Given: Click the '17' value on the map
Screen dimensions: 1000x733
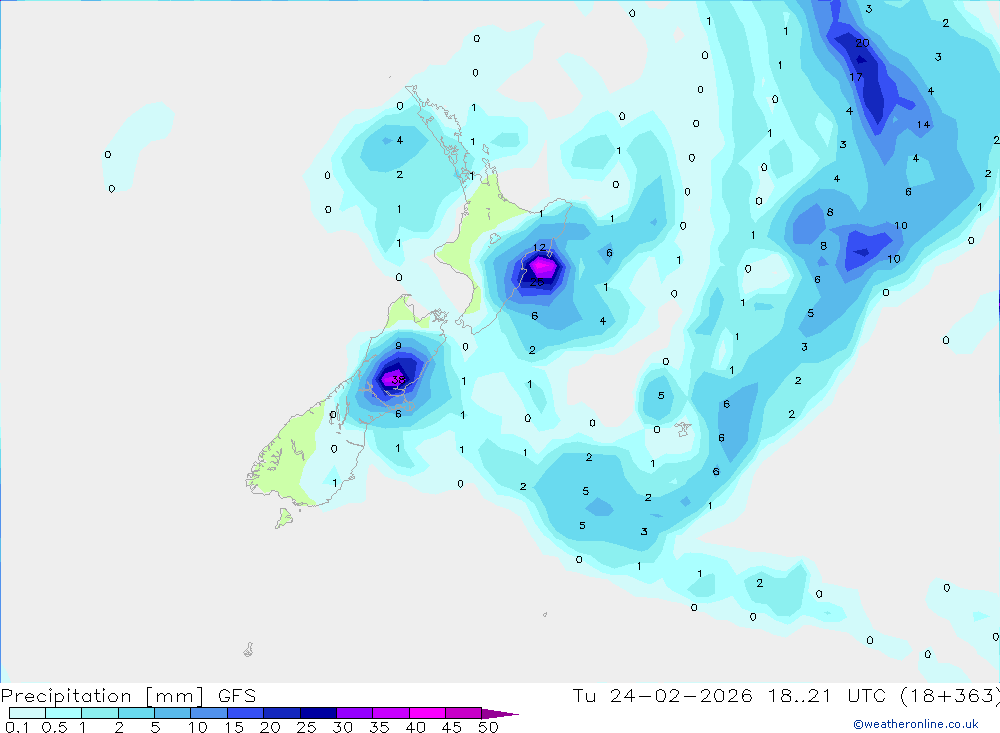Looking at the screenshot, I should point(856,77).
